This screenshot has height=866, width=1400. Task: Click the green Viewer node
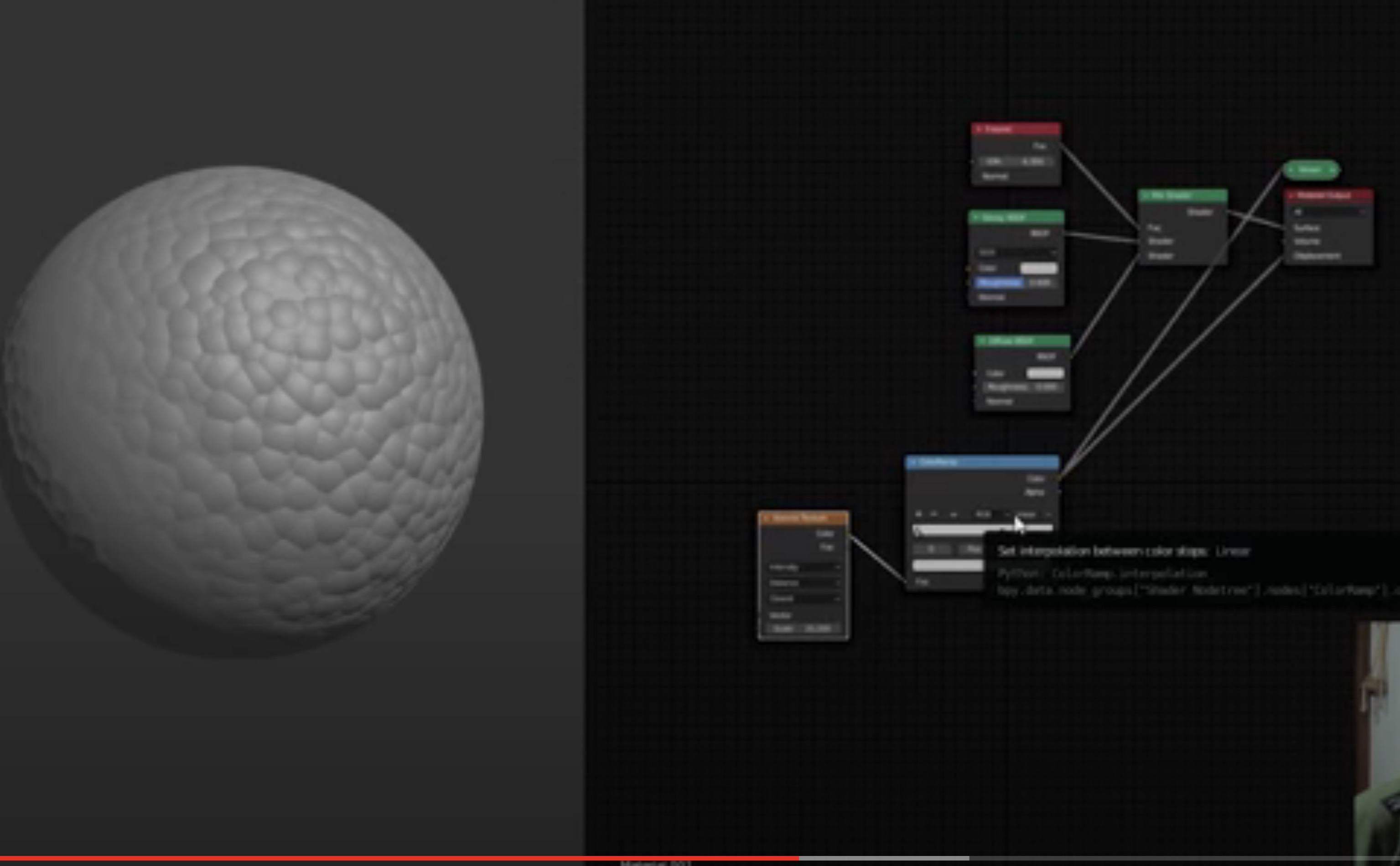pyautogui.click(x=1310, y=170)
